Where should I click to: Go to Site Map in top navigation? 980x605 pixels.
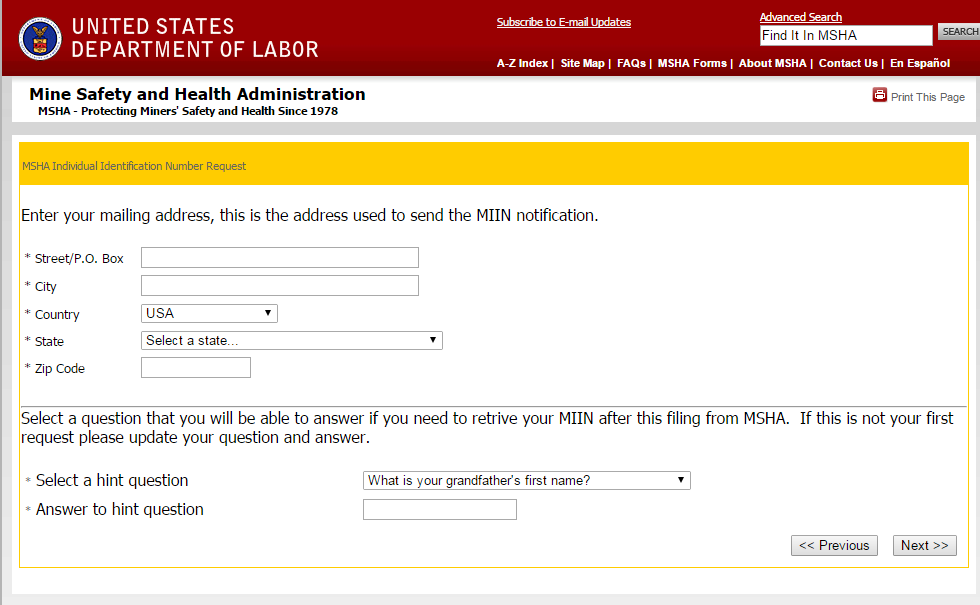pos(582,63)
